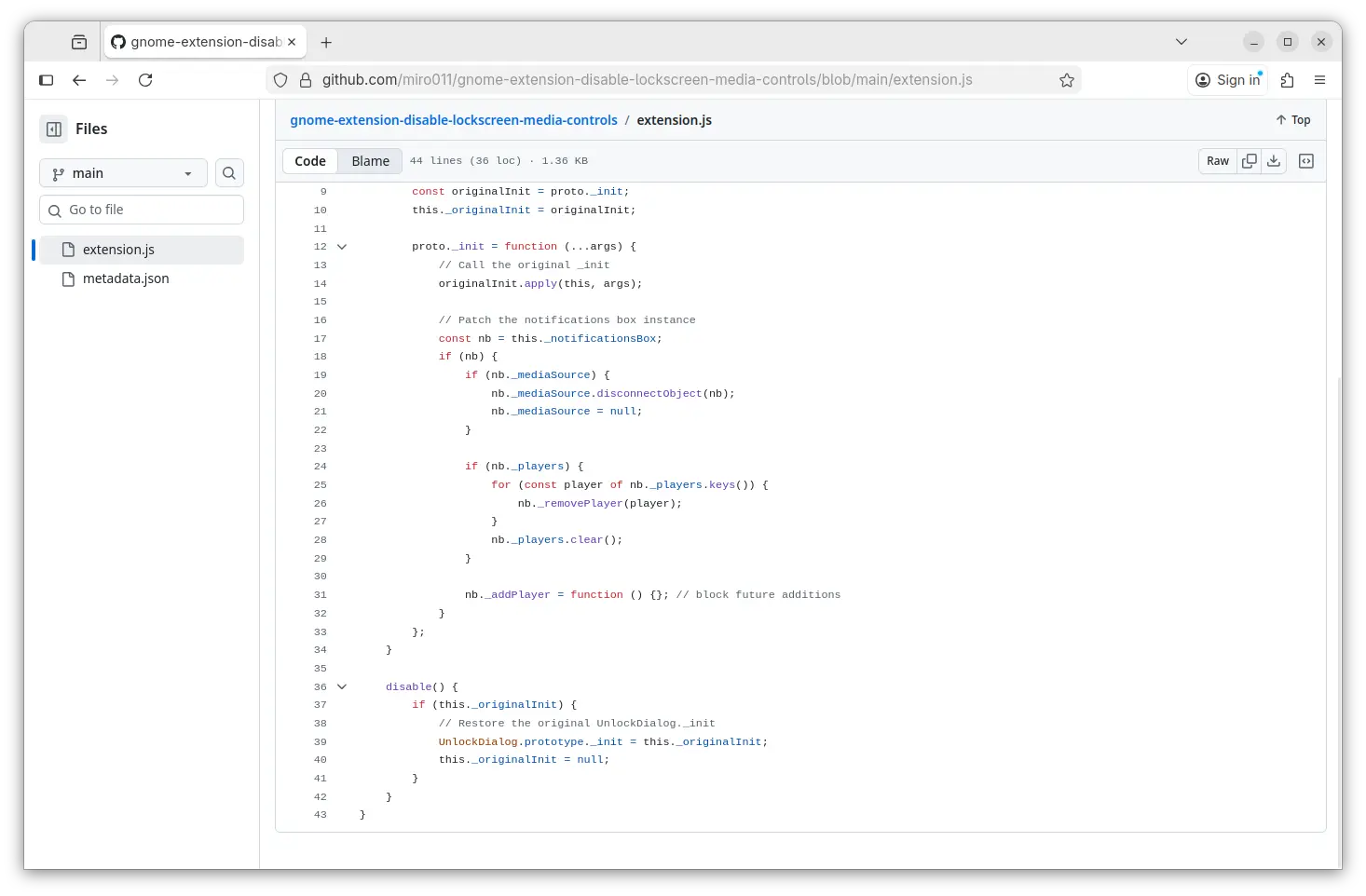1366x896 pixels.
Task: Open the Firefox extensions puzzle icon
Action: click(x=1288, y=80)
